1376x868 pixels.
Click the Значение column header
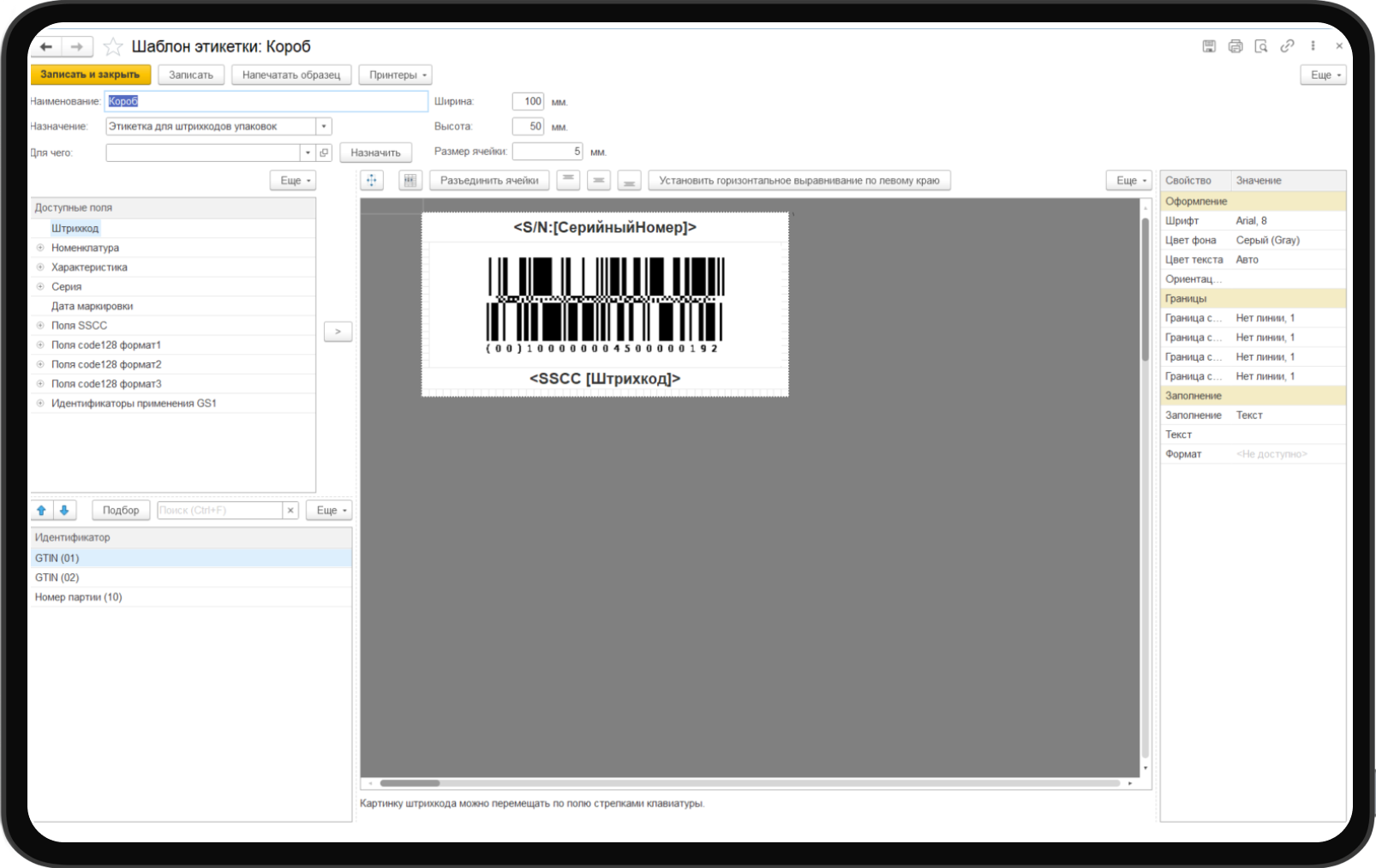[x=1288, y=181]
